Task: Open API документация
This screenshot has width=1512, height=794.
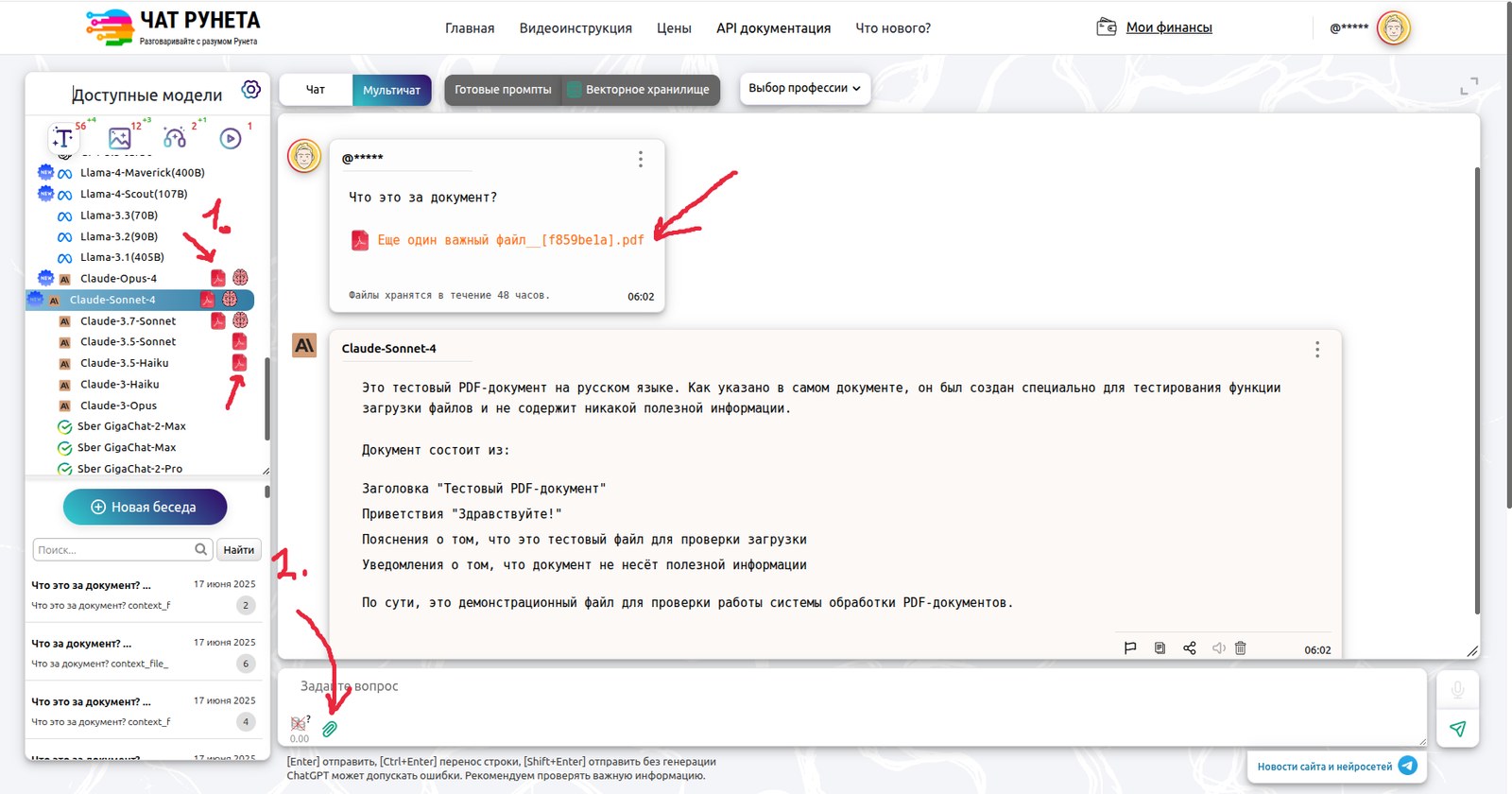Action: (x=773, y=28)
